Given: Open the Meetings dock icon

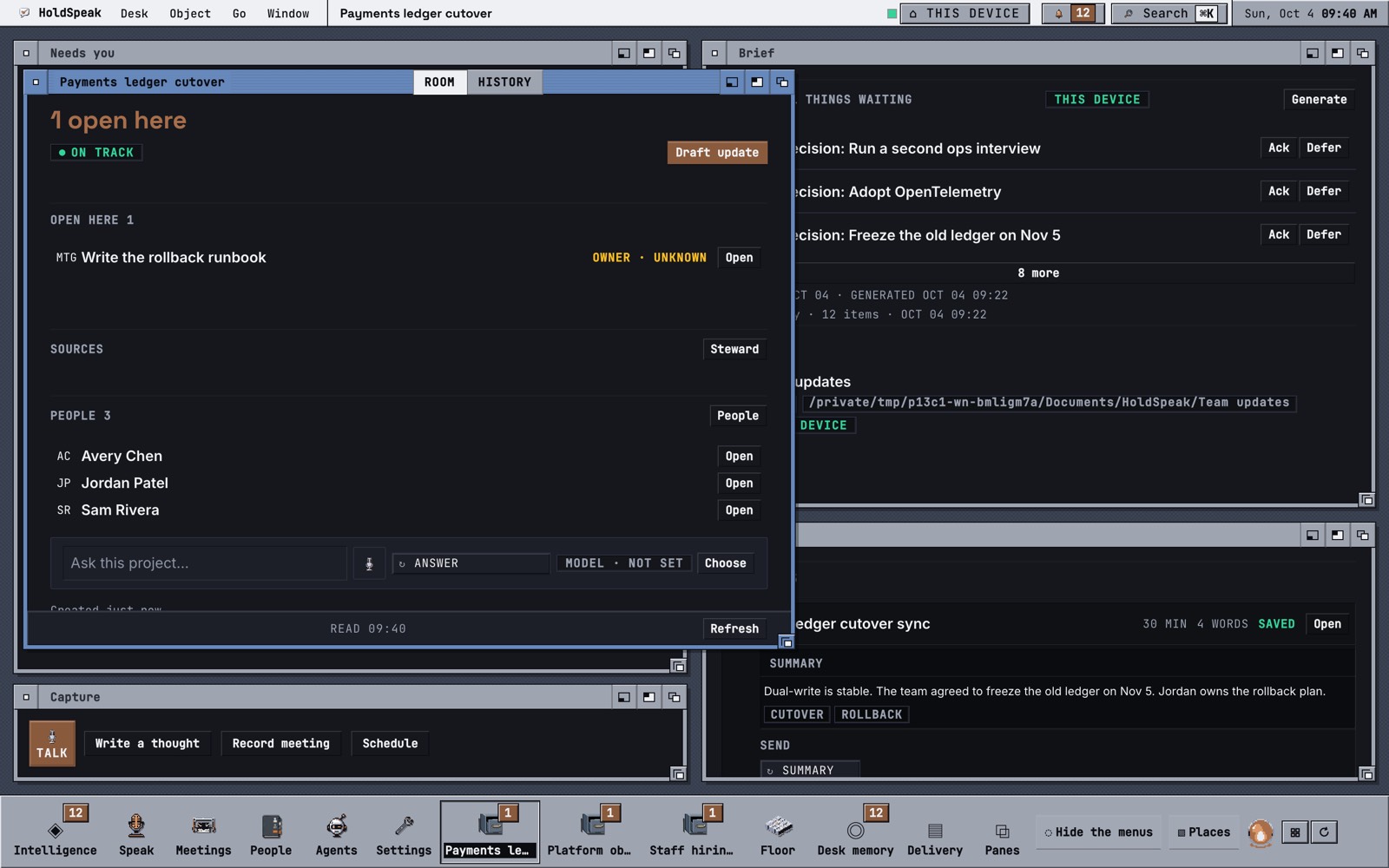Looking at the screenshot, I should point(204,832).
